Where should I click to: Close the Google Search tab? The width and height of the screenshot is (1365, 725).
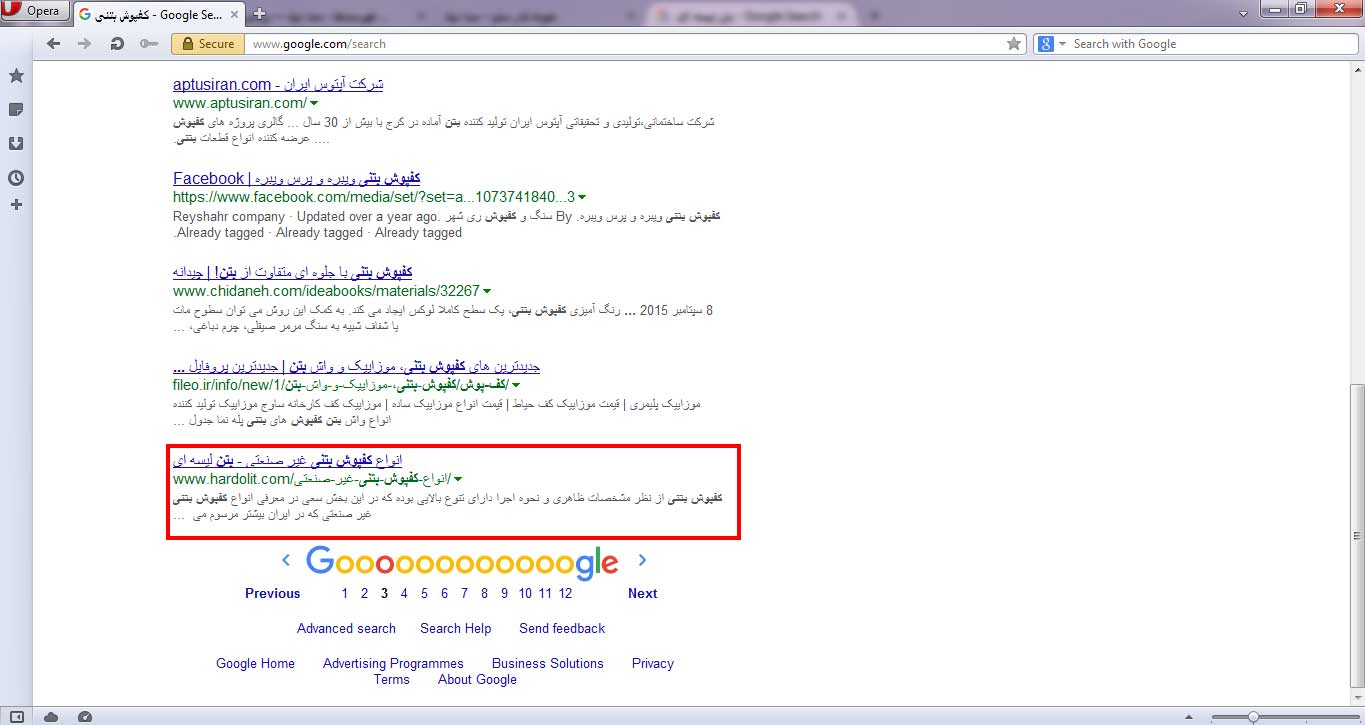234,15
